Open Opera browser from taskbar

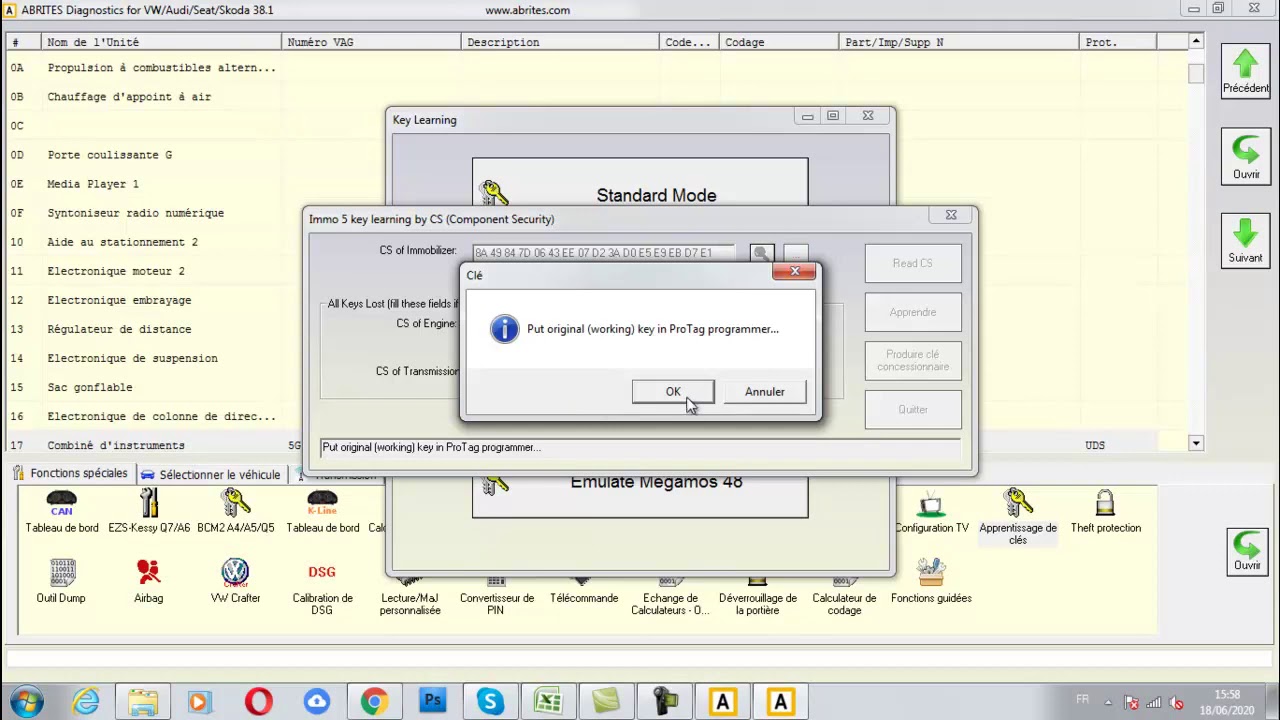pos(258,702)
